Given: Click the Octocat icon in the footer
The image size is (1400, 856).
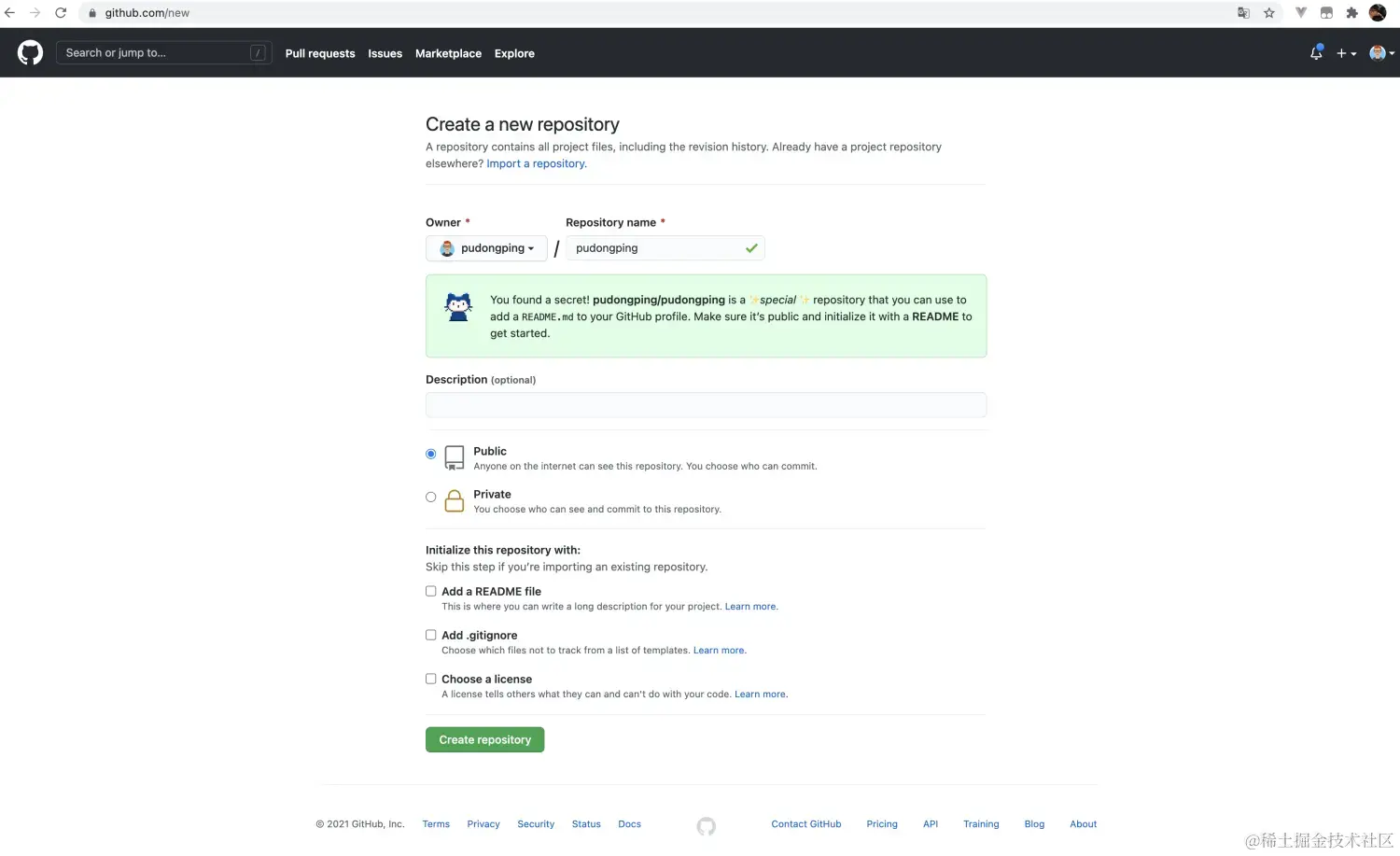Looking at the screenshot, I should [x=706, y=826].
